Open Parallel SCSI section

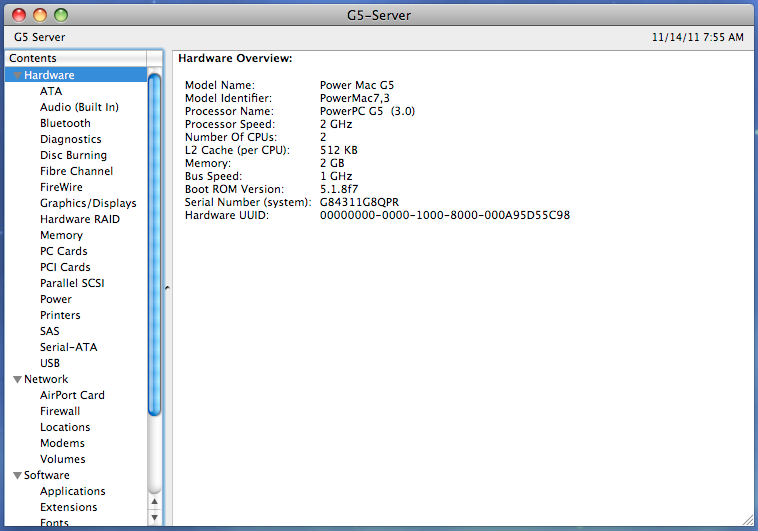coord(72,283)
